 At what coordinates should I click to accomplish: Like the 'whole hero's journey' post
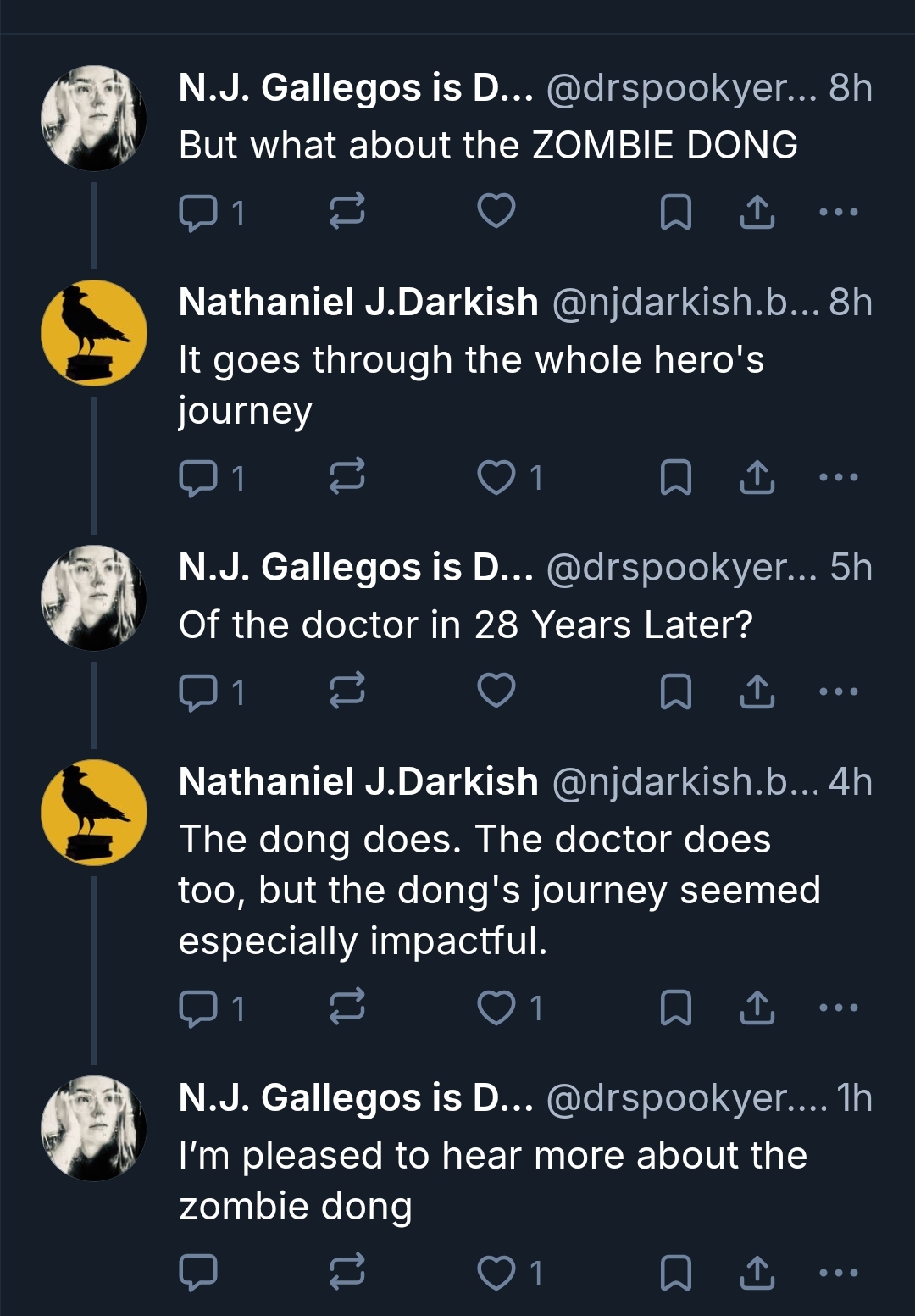[x=496, y=478]
